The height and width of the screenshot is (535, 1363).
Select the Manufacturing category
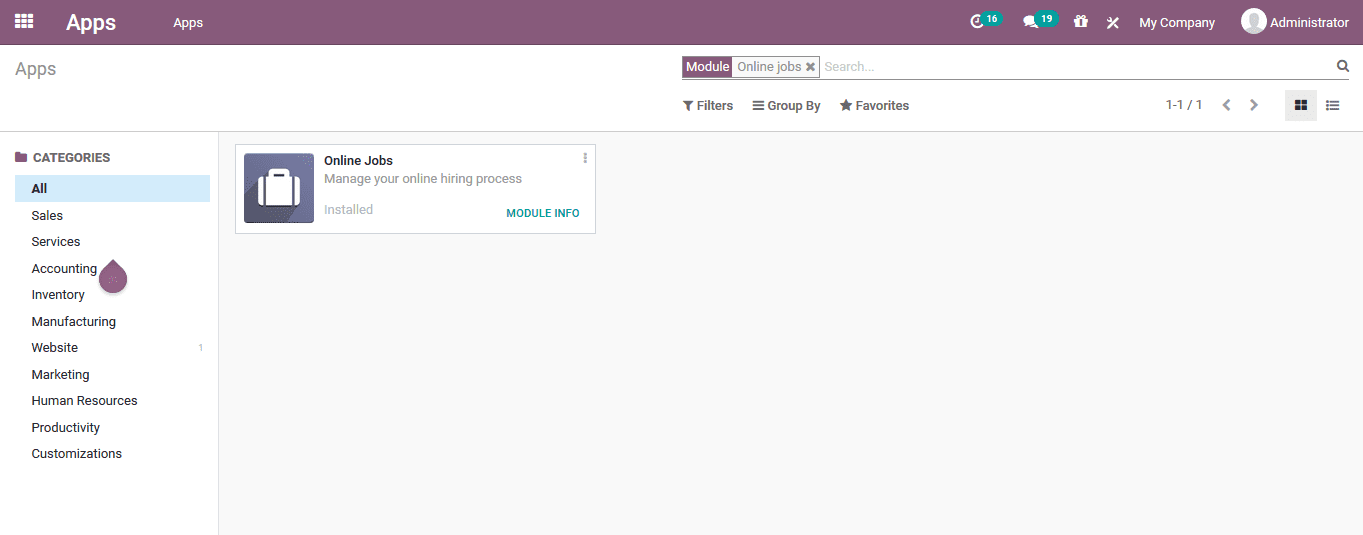click(x=112, y=321)
